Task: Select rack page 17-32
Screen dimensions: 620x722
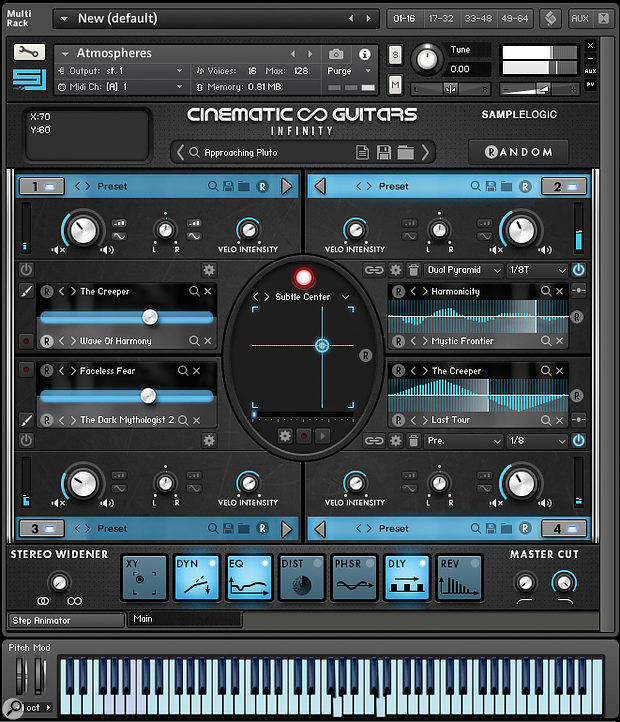Action: 441,18
